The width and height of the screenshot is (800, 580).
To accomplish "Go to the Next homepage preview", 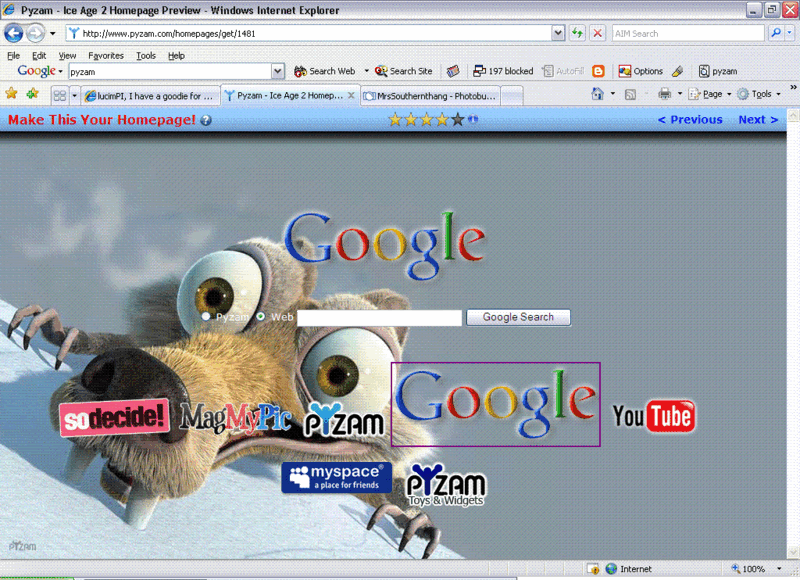I will pos(758,120).
